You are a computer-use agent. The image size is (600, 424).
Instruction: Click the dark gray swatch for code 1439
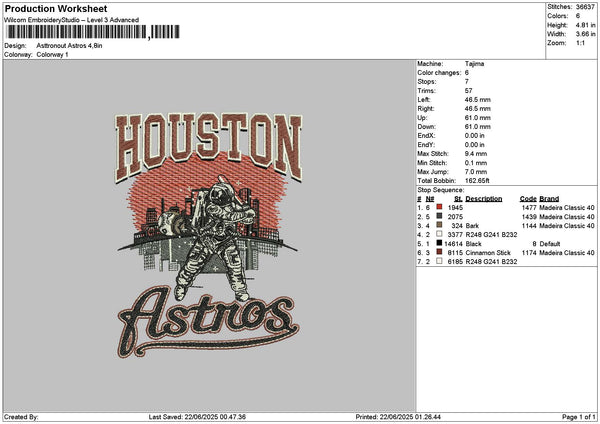click(x=439, y=216)
